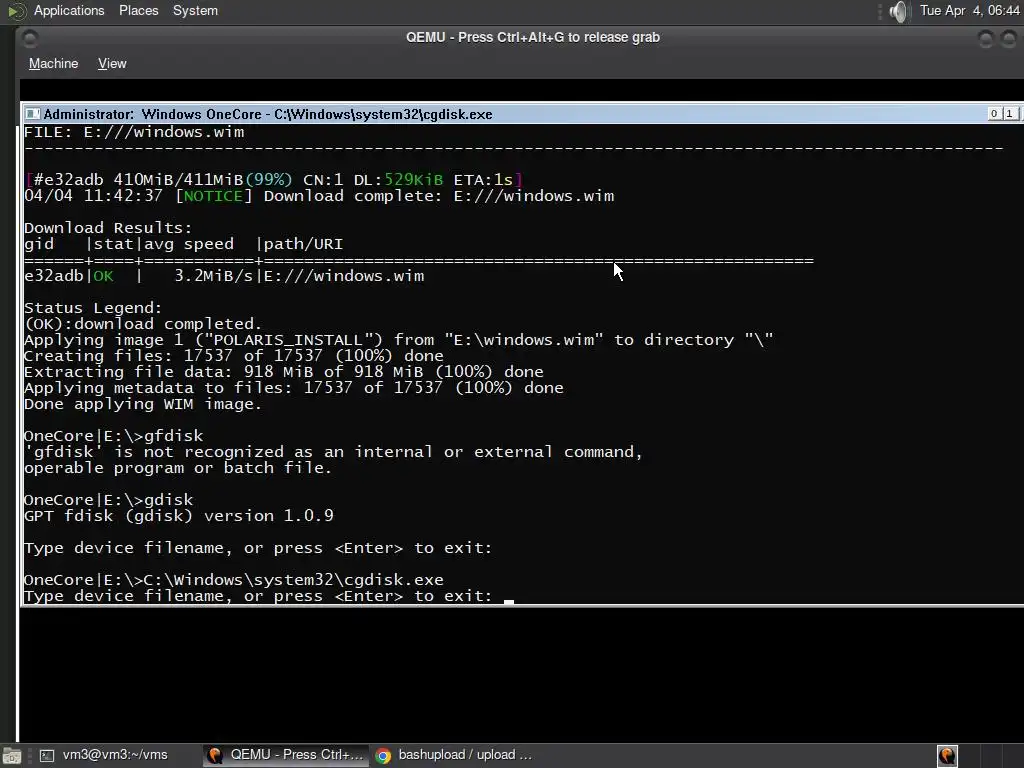Click the QEMU icon in taskbar entry

214,755
